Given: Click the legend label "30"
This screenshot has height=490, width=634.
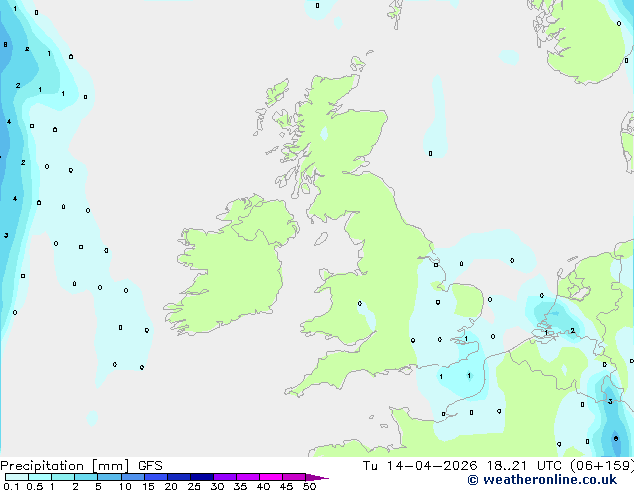Looking at the screenshot, I should pos(217,486).
